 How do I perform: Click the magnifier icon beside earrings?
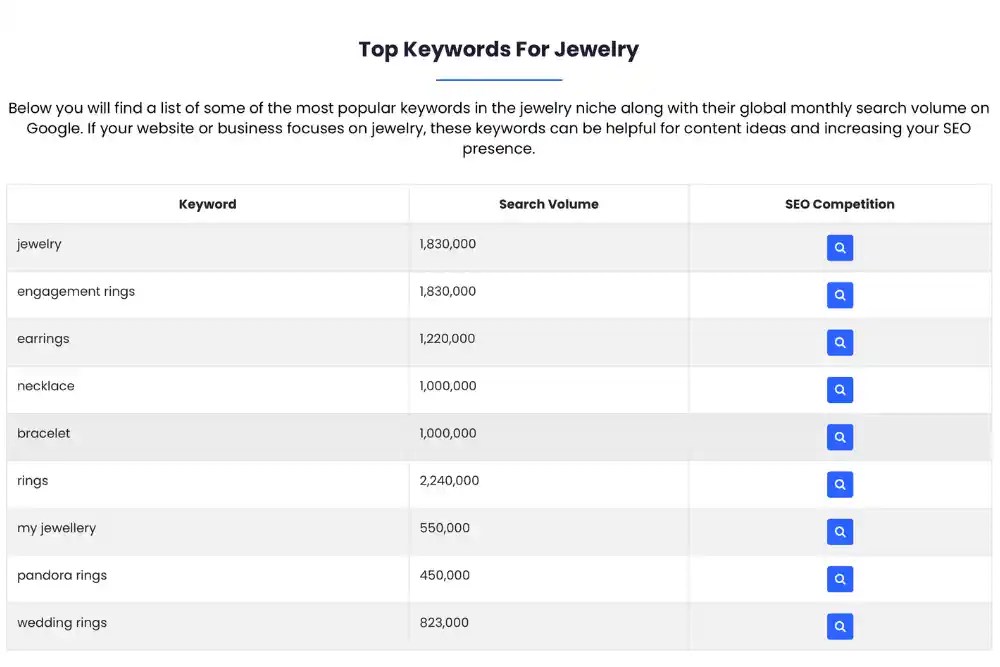pos(840,342)
